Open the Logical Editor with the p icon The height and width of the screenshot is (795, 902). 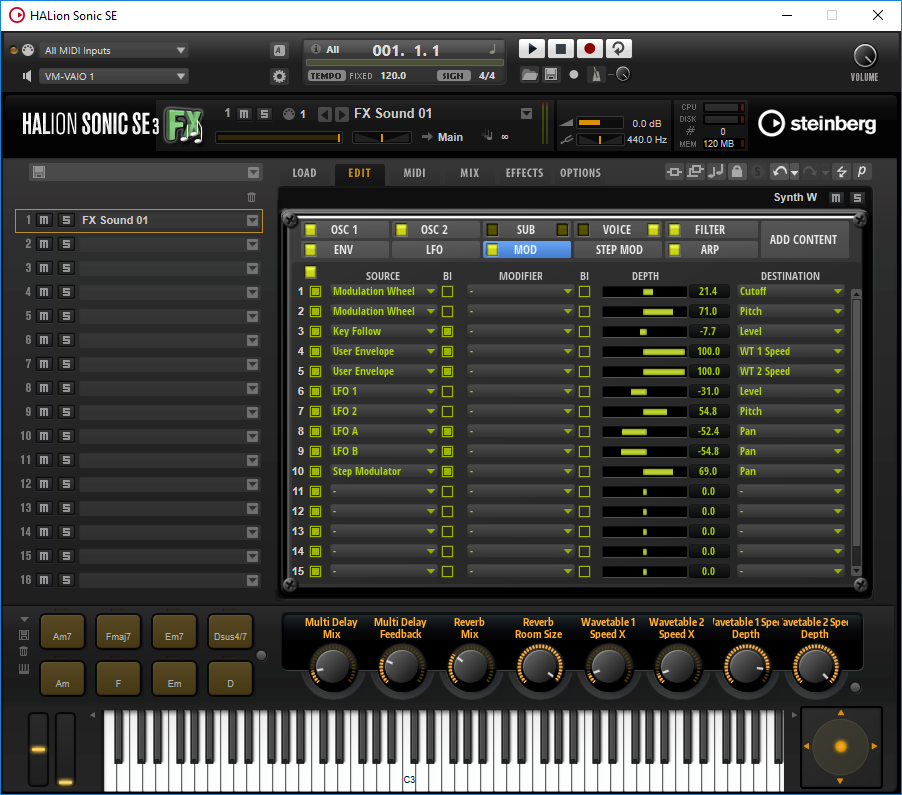pos(861,172)
